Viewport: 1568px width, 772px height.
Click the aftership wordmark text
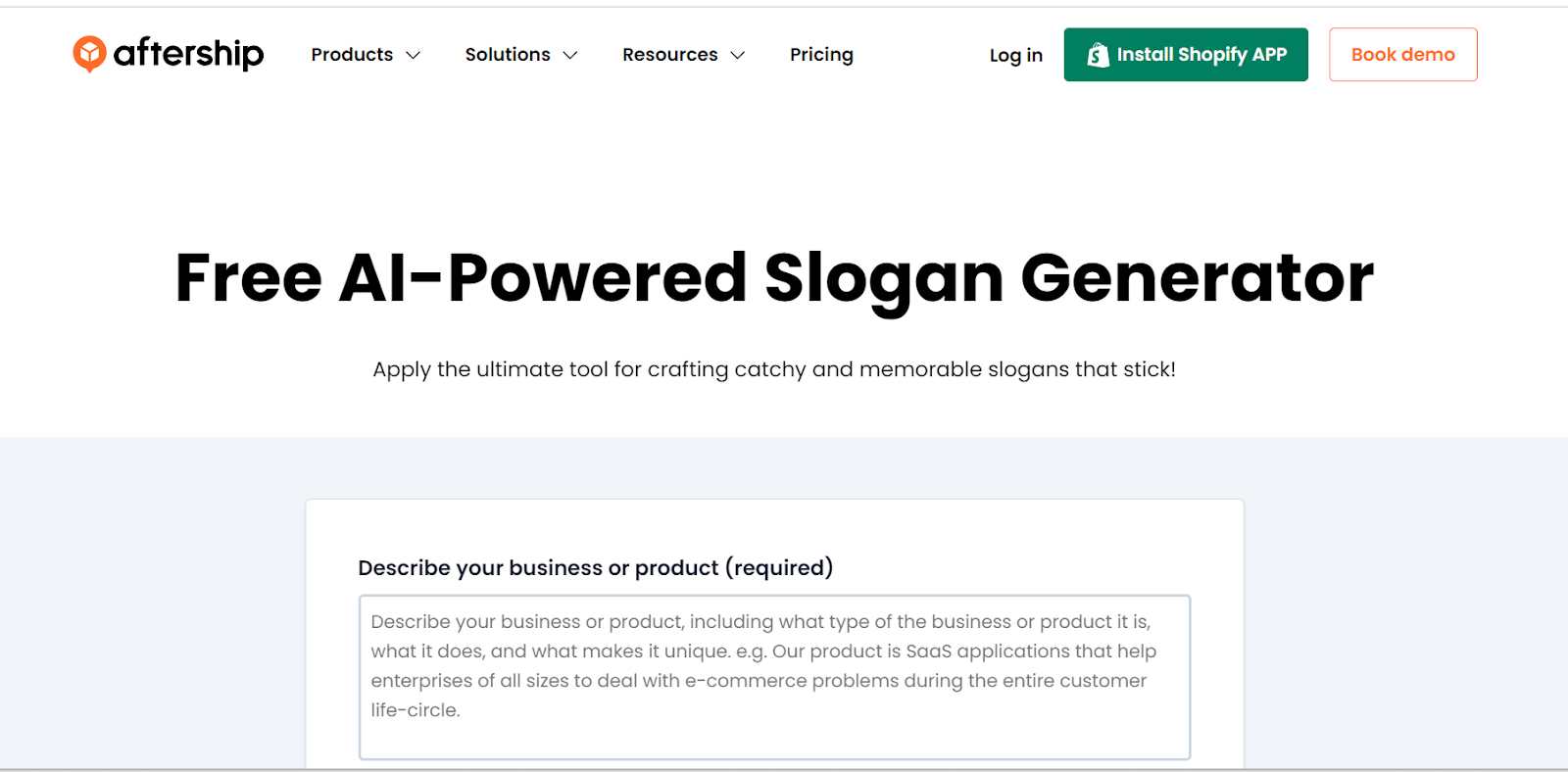pyautogui.click(x=188, y=53)
